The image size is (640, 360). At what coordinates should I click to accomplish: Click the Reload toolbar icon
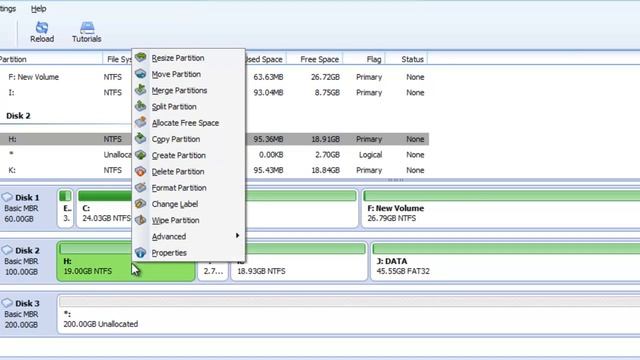pos(42,28)
